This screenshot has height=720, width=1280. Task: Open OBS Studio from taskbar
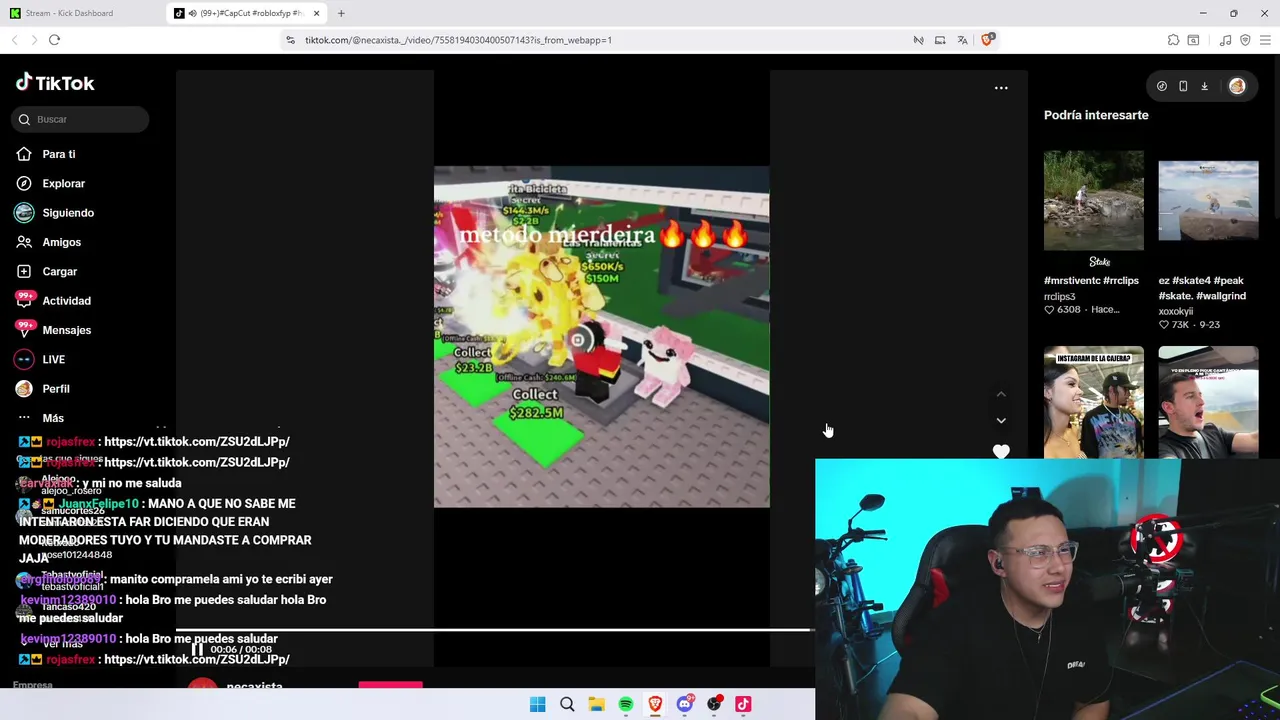[x=714, y=704]
